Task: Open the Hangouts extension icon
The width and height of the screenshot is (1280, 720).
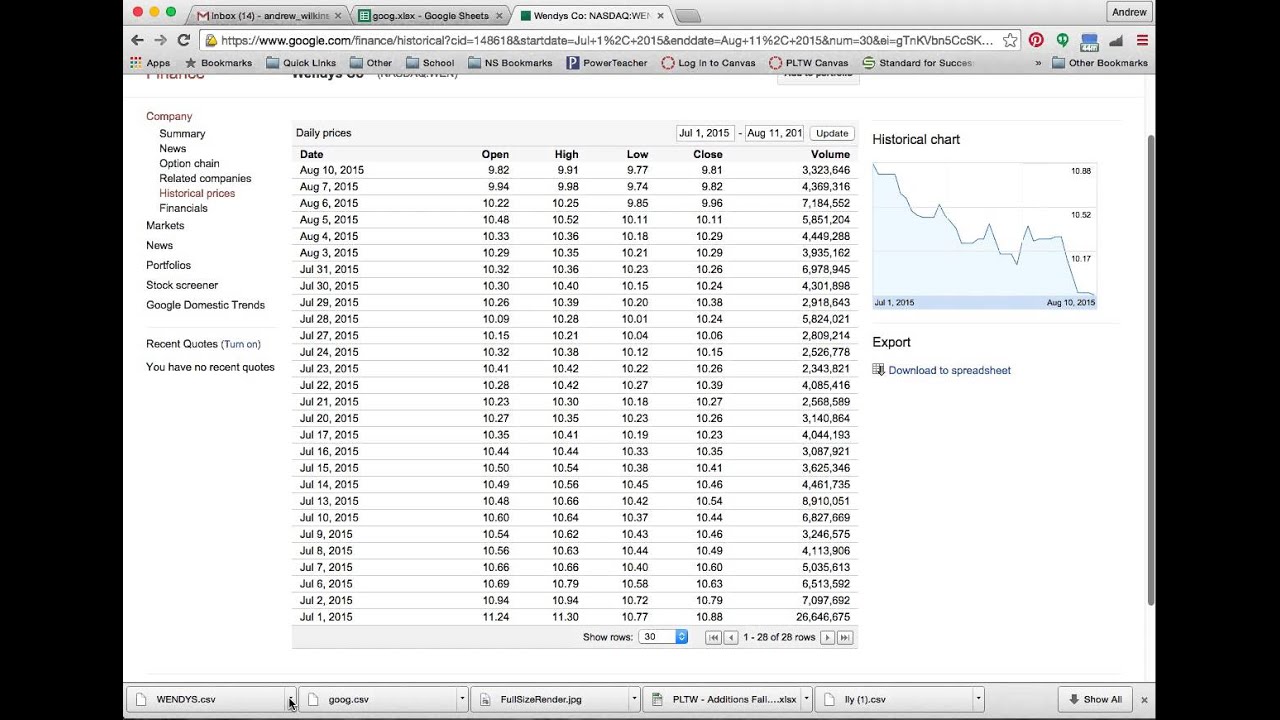Action: pos(1062,40)
